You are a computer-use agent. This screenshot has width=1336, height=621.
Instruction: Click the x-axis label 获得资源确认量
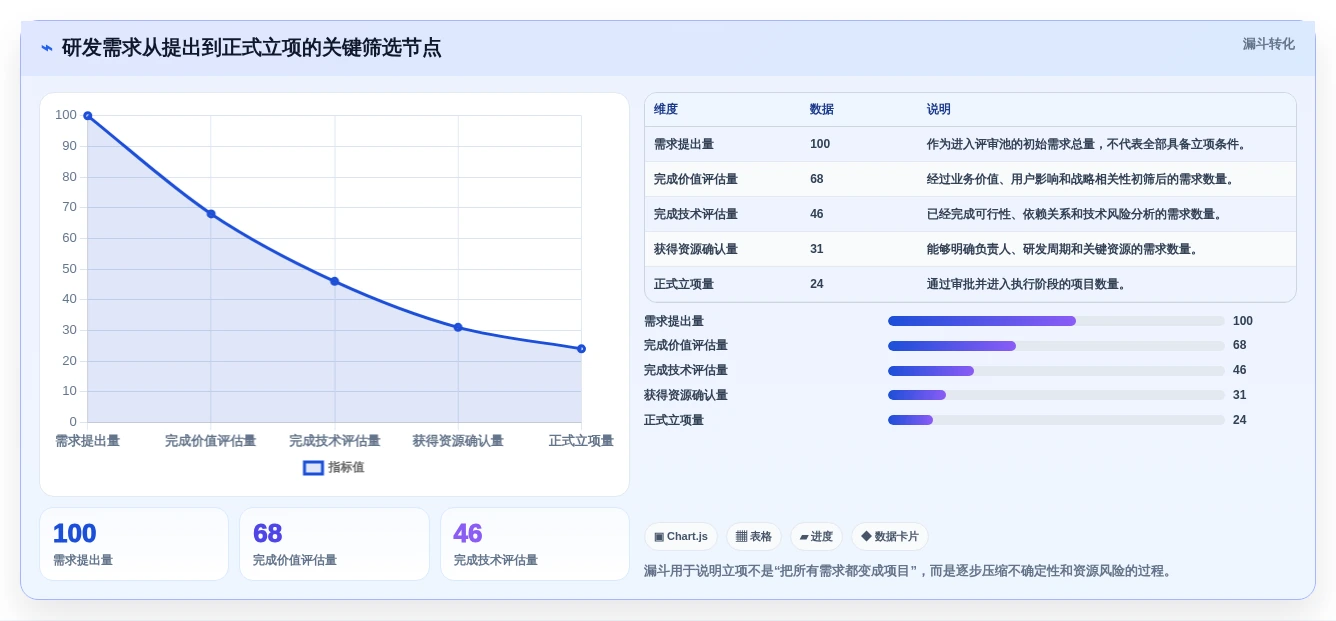tap(458, 441)
